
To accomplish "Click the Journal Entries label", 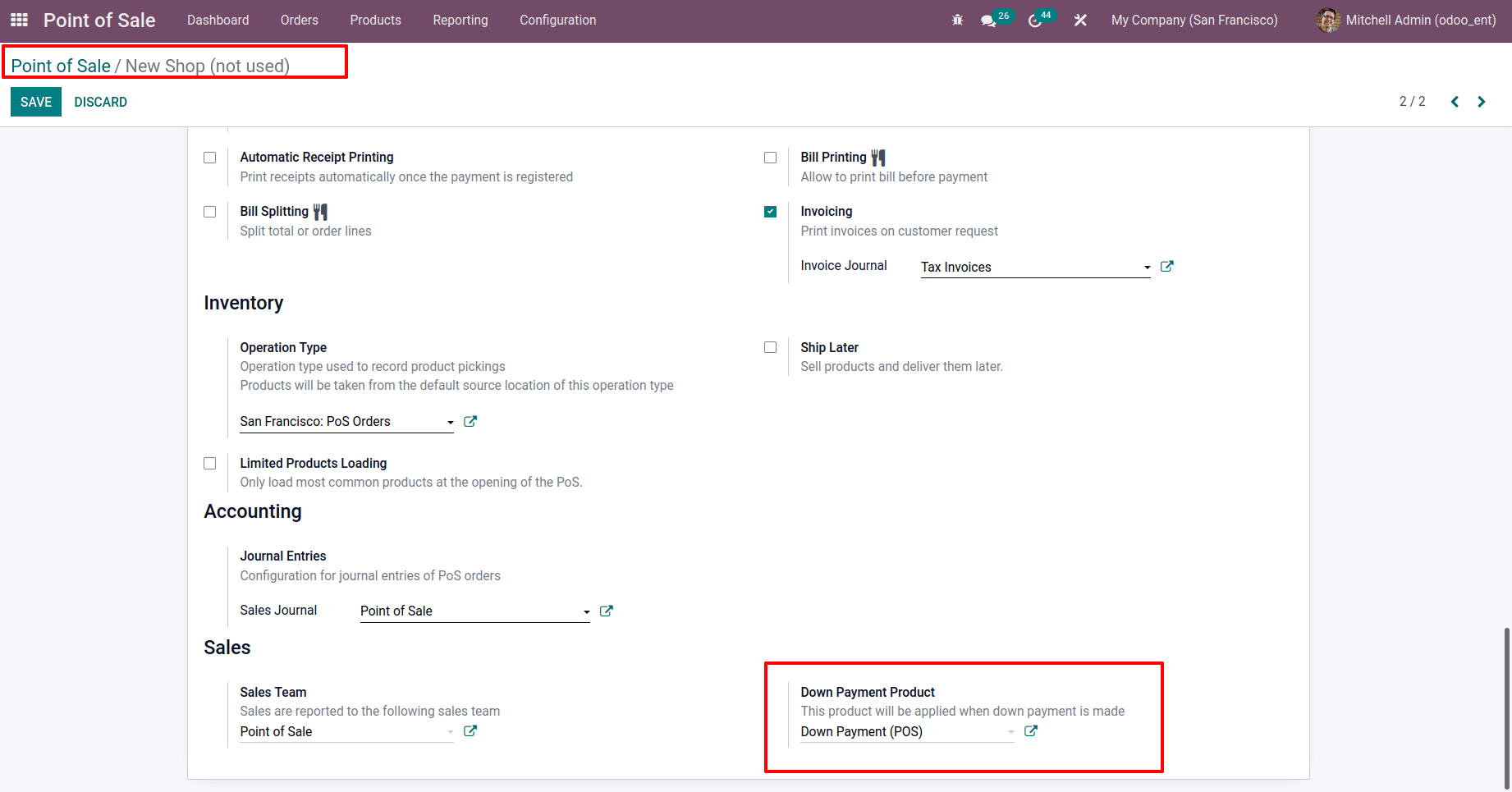I will pyautogui.click(x=282, y=556).
